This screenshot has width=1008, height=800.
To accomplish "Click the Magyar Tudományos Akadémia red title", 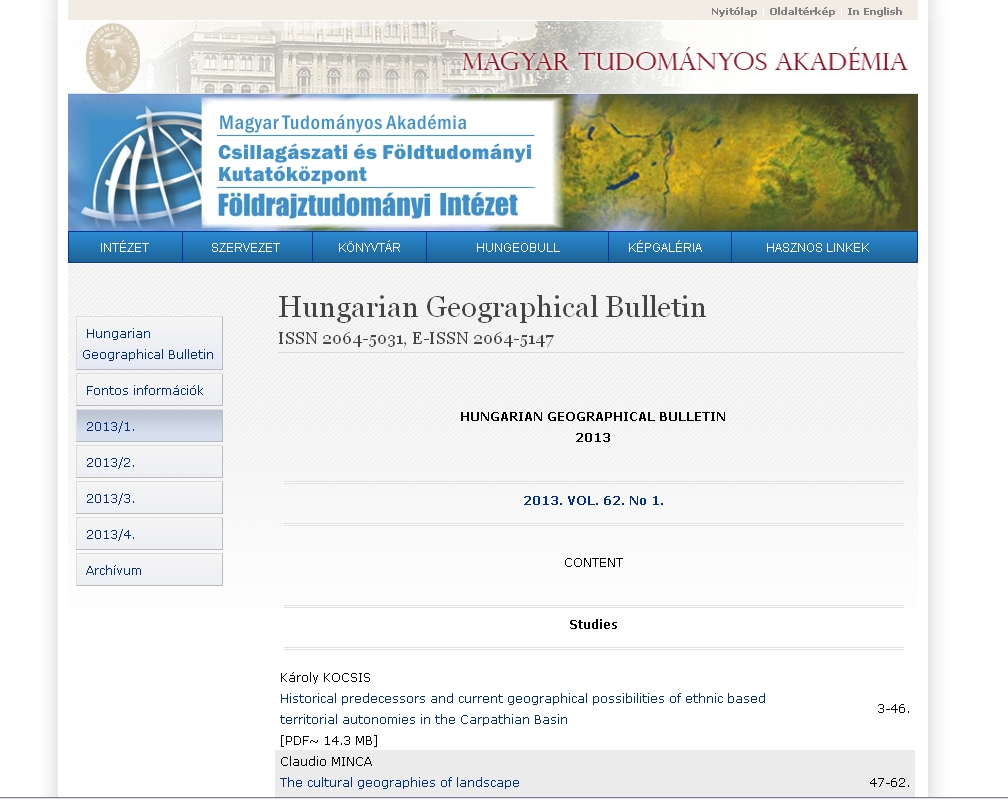I will (685, 62).
